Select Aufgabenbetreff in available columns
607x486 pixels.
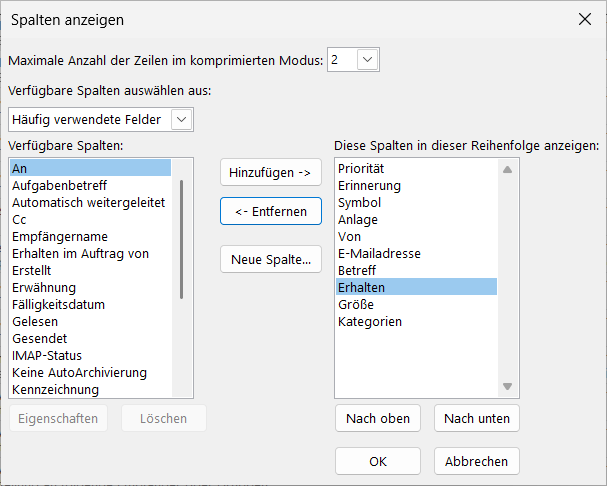point(60,186)
